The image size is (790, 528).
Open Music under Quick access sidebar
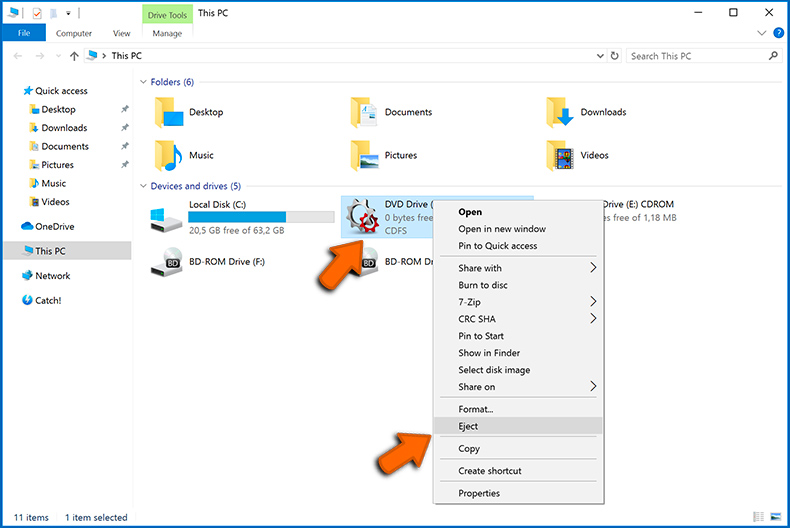point(47,183)
